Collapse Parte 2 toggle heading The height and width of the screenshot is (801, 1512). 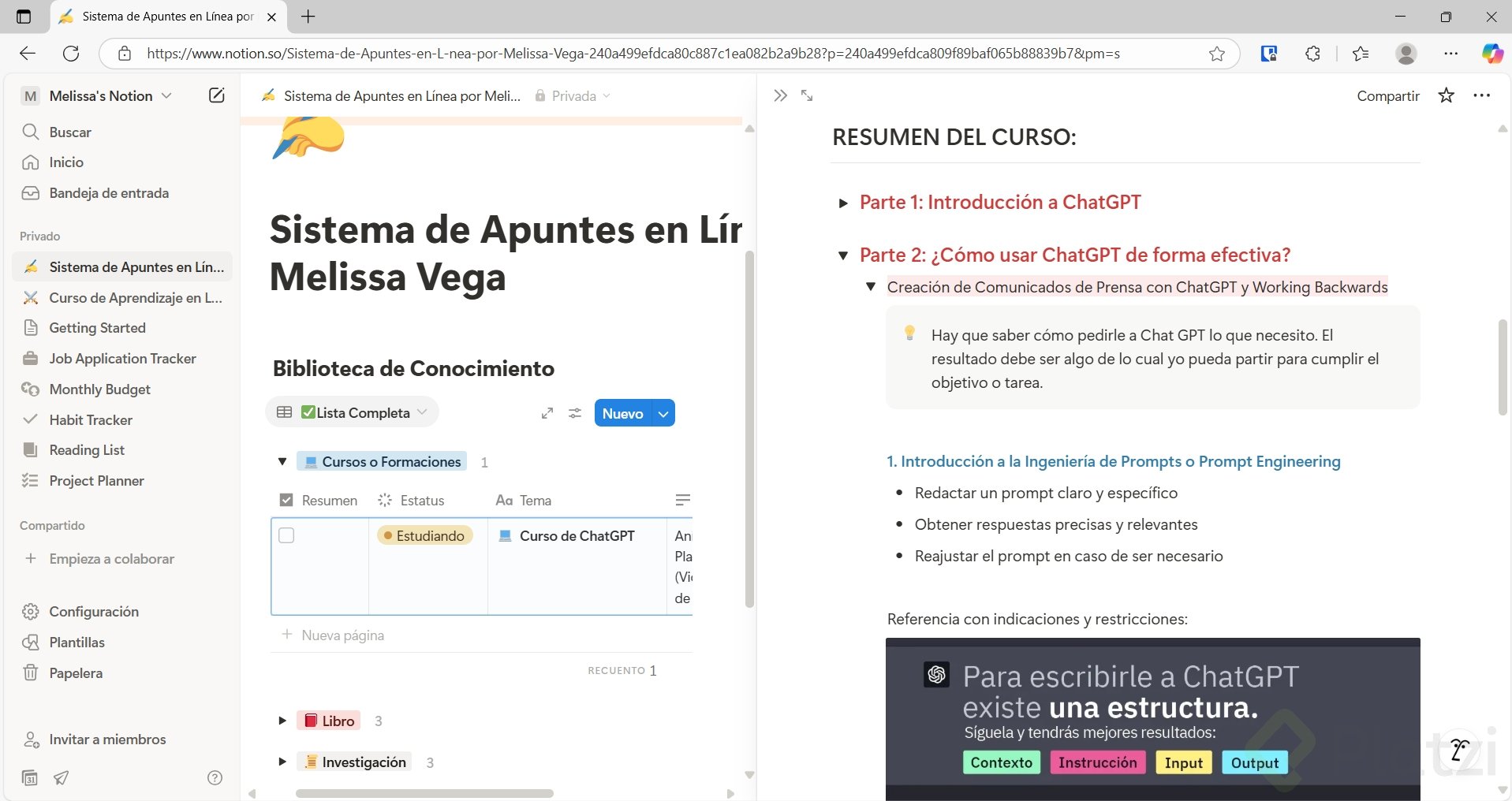pos(843,255)
